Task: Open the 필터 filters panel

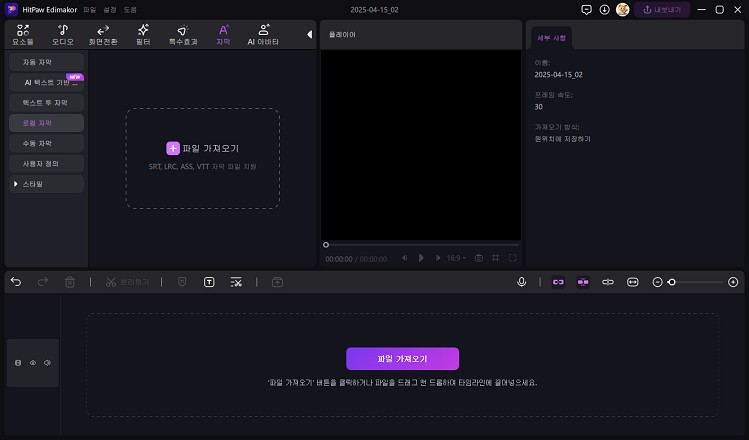Action: (143, 35)
